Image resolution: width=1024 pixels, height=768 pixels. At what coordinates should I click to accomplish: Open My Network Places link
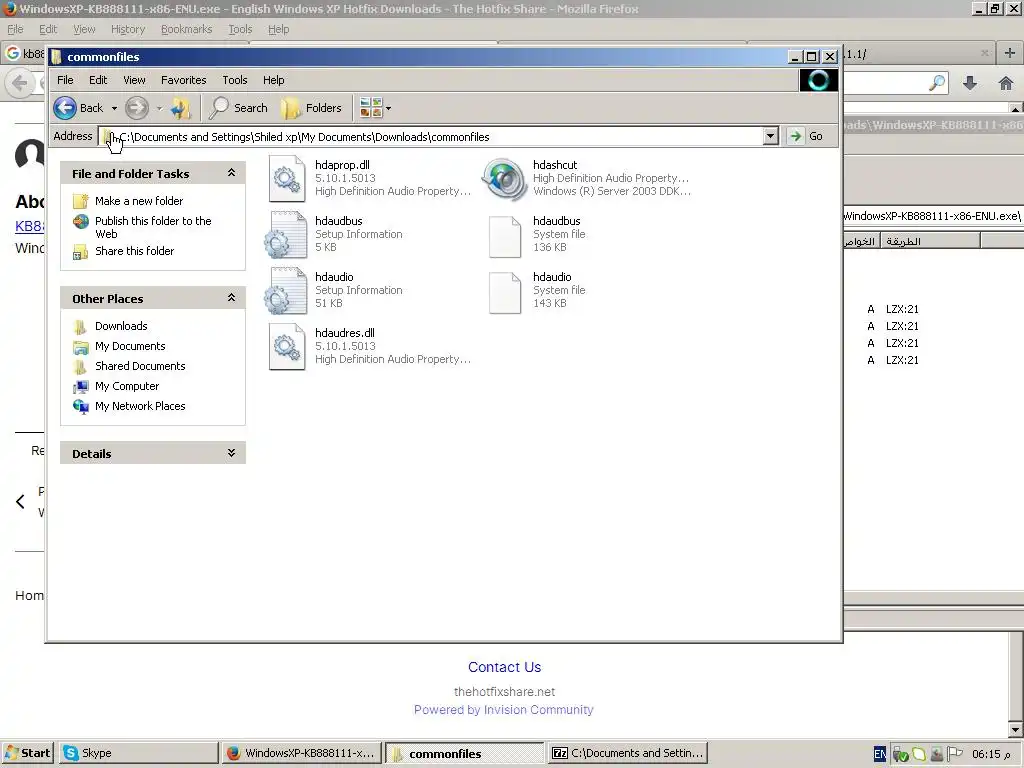[x=140, y=406]
